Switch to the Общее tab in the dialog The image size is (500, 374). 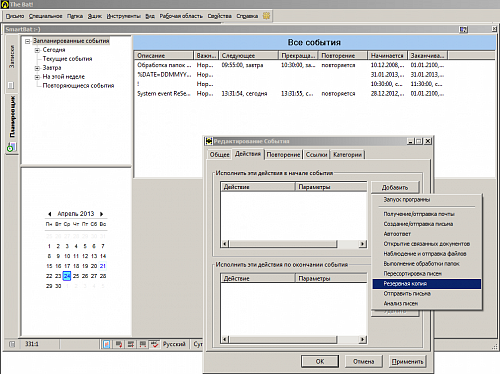[x=220, y=155]
